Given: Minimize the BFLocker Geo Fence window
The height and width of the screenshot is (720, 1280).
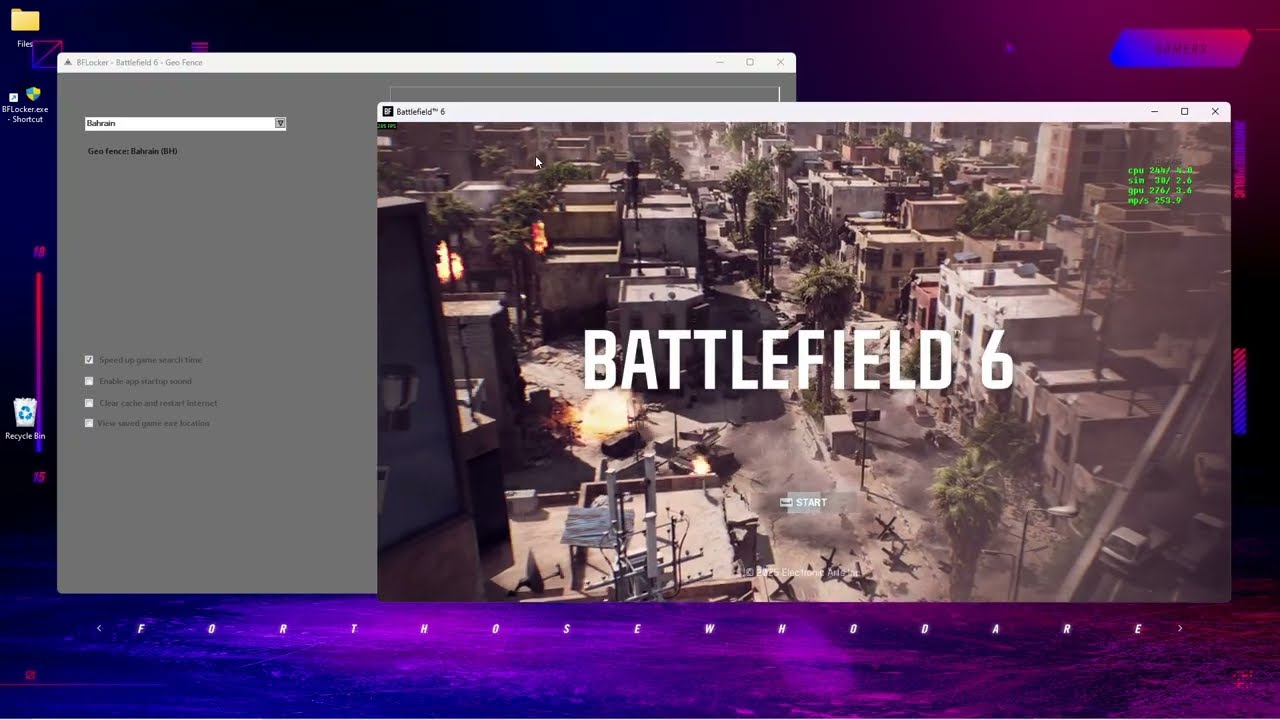Looking at the screenshot, I should click(719, 62).
